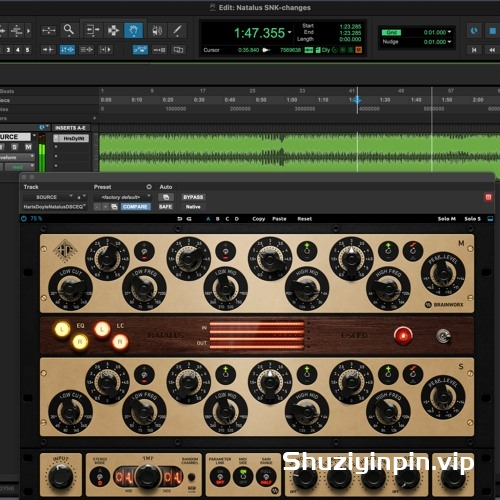500x500 pixels.
Task: Toggle the Gain Range Full/Half switch
Action: (x=266, y=476)
